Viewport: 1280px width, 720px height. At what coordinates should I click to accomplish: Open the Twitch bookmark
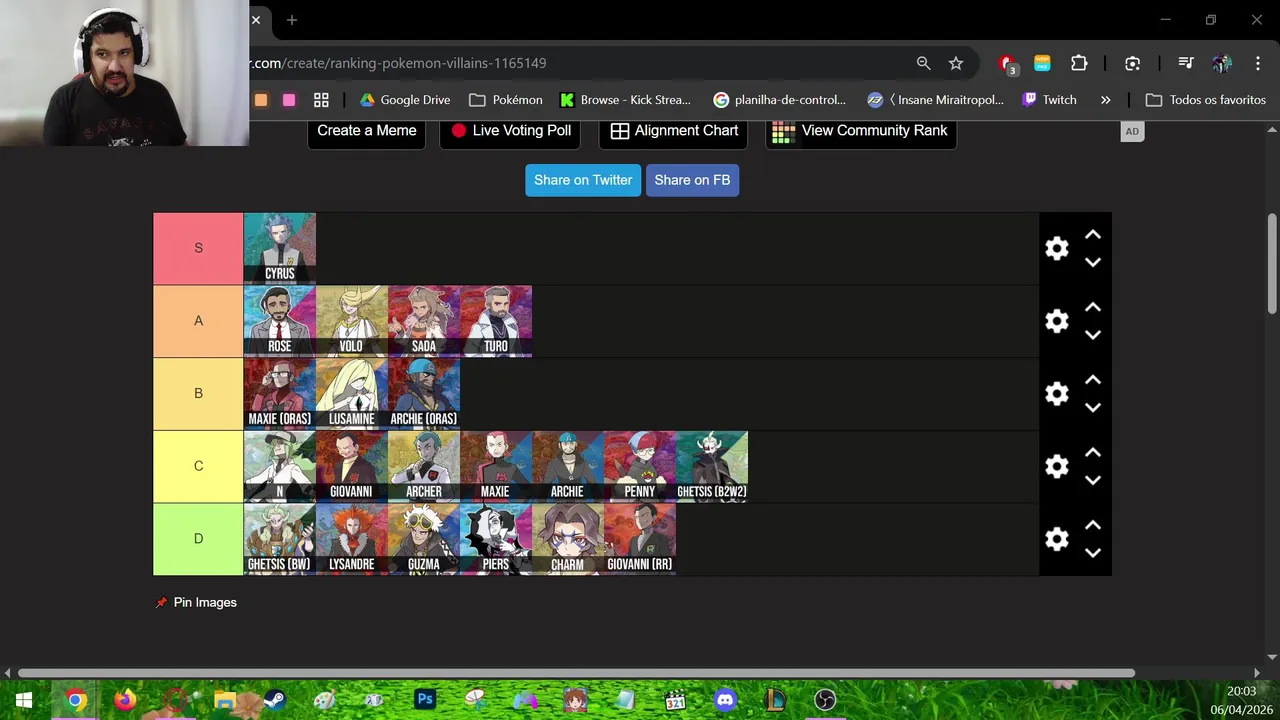[1049, 100]
